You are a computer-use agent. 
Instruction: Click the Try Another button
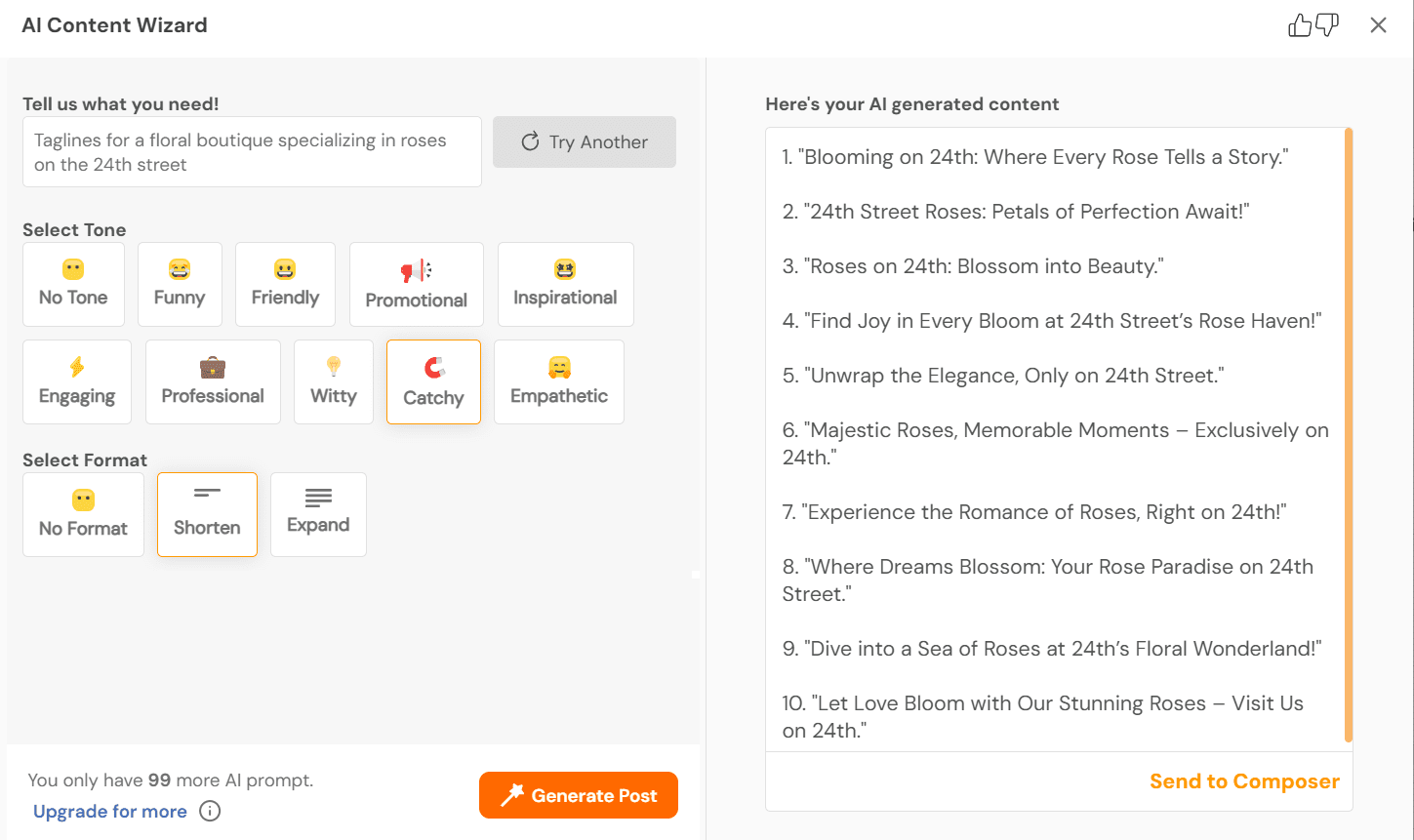tap(585, 142)
